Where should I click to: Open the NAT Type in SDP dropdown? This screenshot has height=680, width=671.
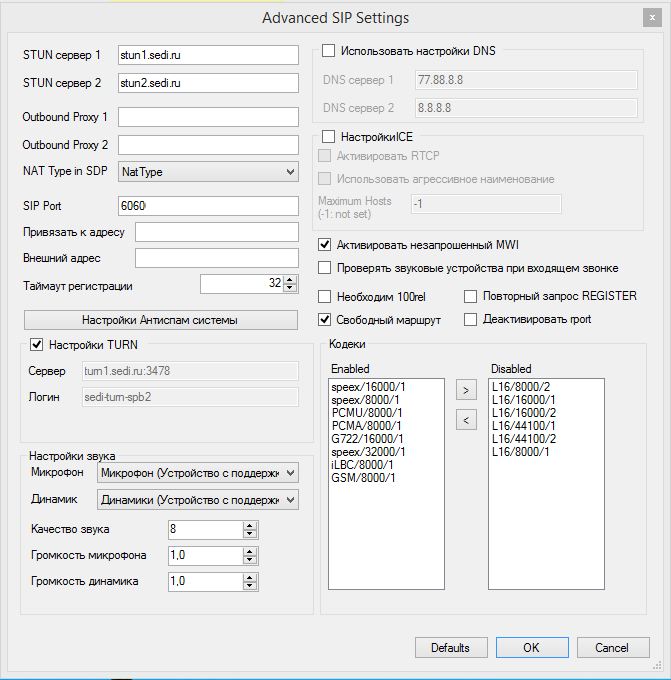[x=208, y=172]
